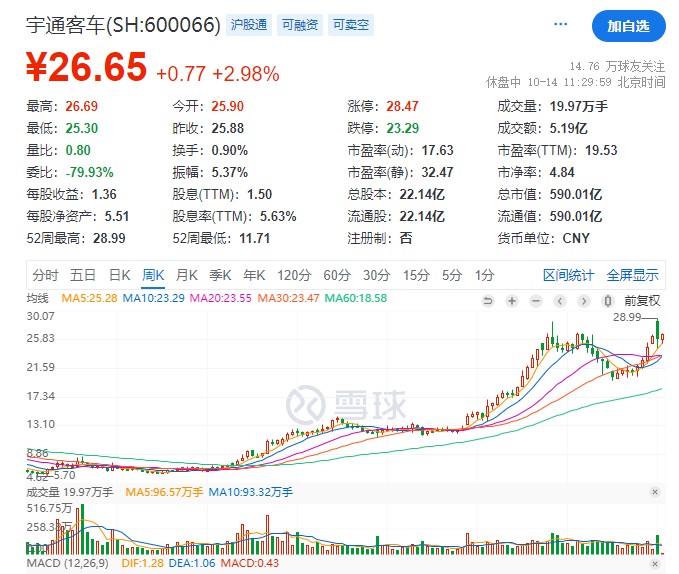
Task: Add stock via 加自选 button
Action: click(x=628, y=26)
